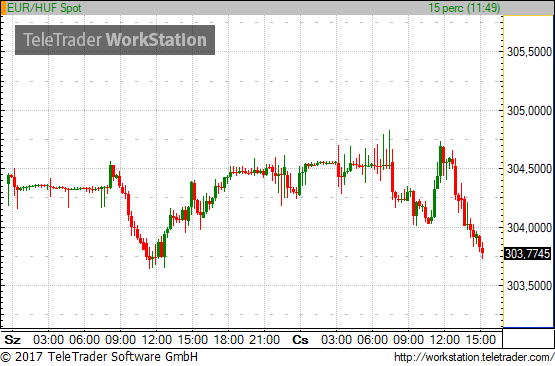Click the TeleTrader WorkStation watermark logo
This screenshot has height=366, width=555.
[x=115, y=40]
